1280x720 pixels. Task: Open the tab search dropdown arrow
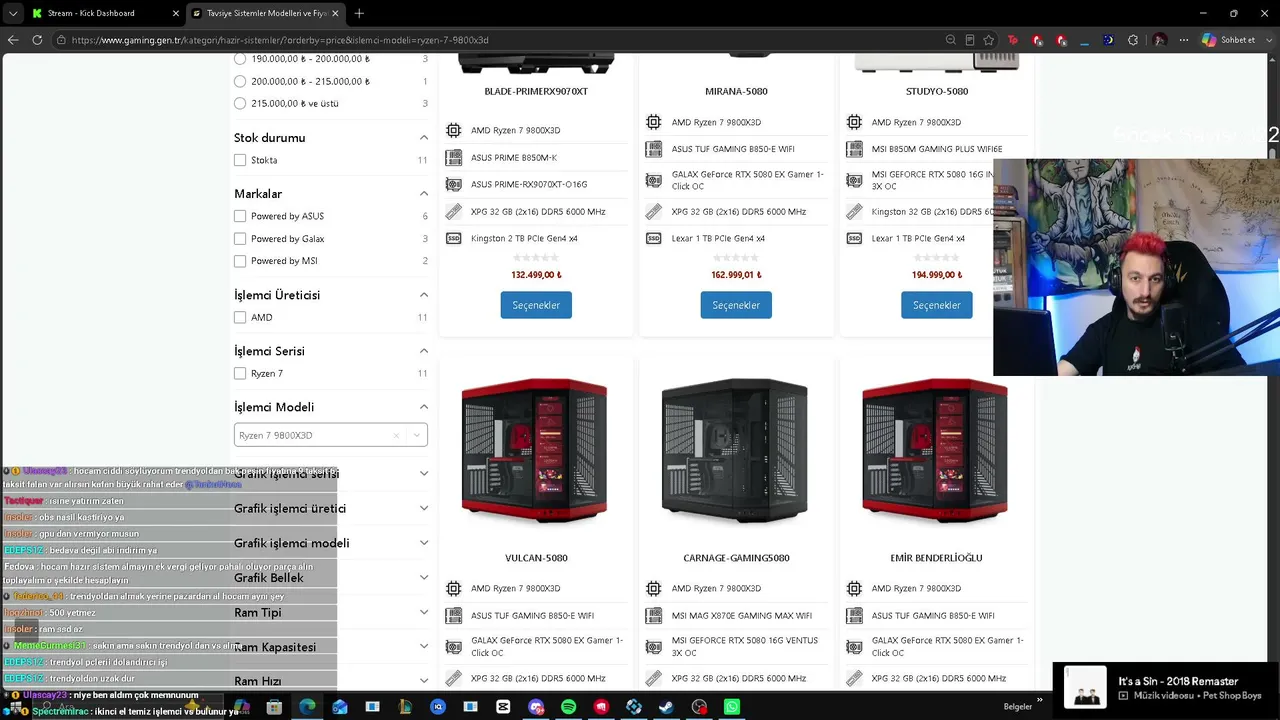pyautogui.click(x=13, y=13)
